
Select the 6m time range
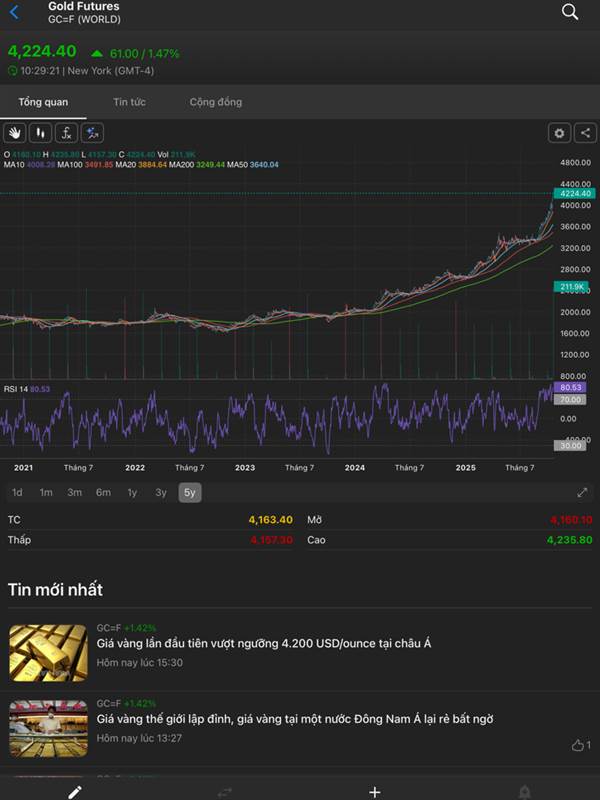[x=103, y=492]
